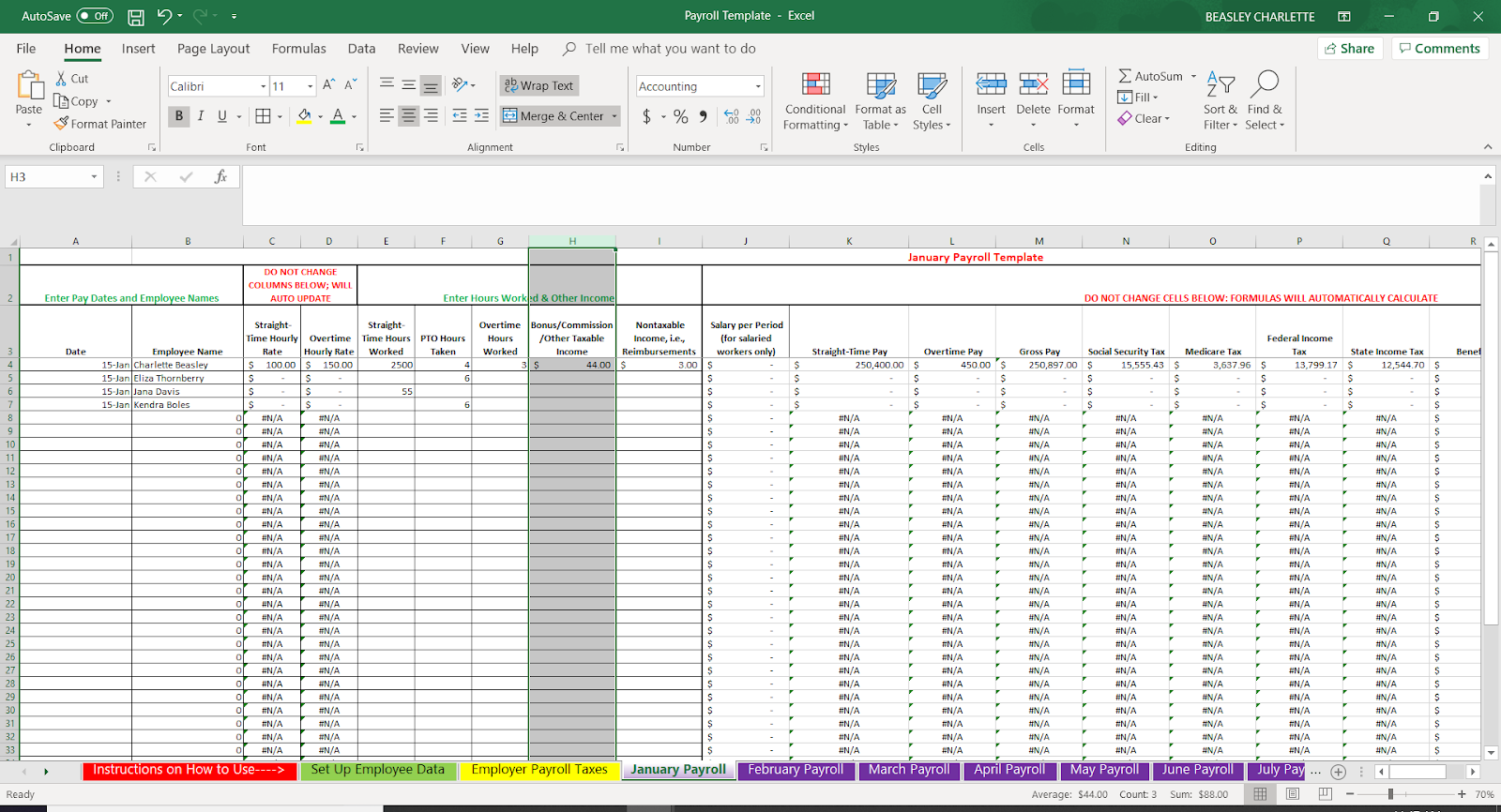
Task: Open the Page Layout tab
Action: click(x=213, y=49)
